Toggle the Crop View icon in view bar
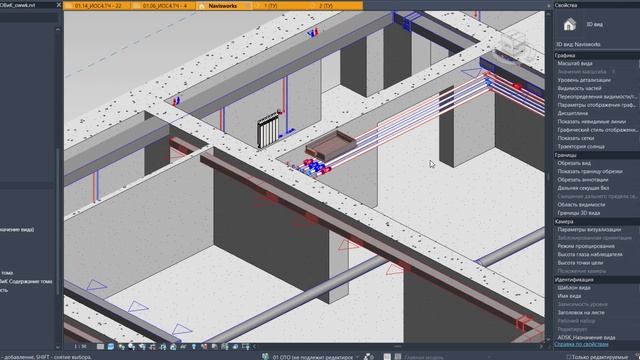Screen dimensions: 640x360 point(152,347)
